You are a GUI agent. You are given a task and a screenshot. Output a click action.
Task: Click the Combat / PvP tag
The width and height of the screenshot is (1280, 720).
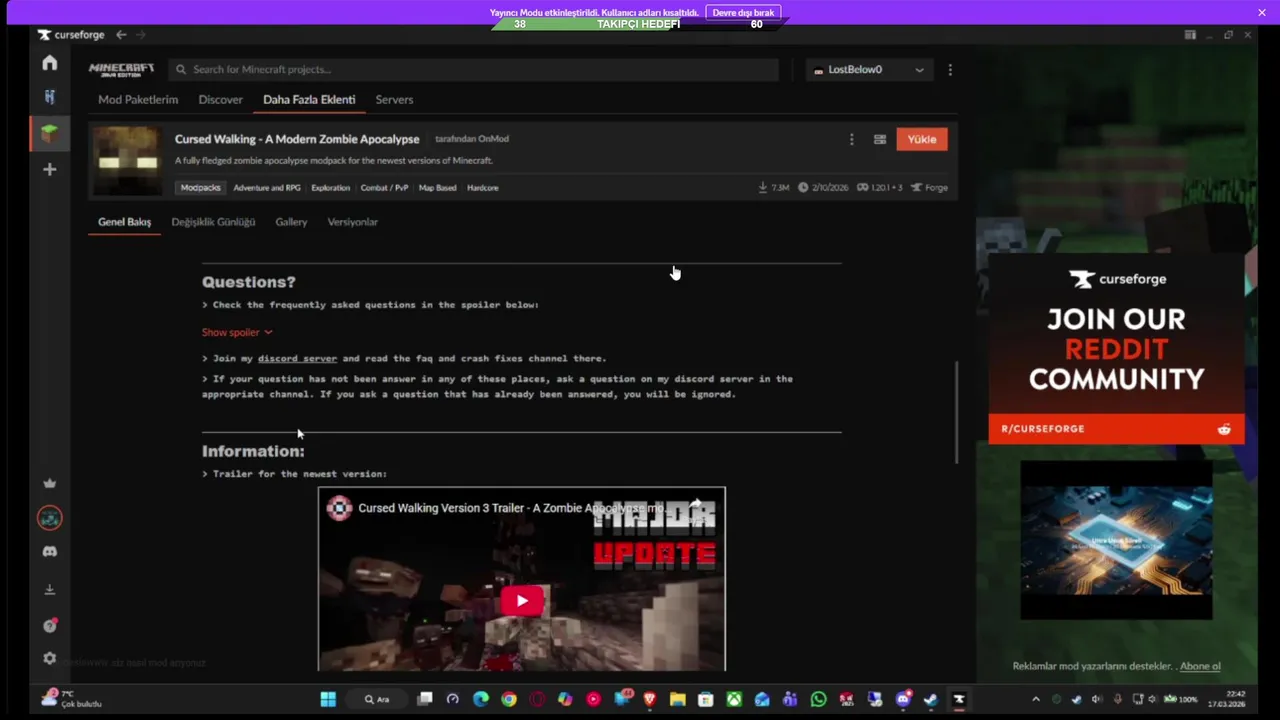click(x=384, y=188)
